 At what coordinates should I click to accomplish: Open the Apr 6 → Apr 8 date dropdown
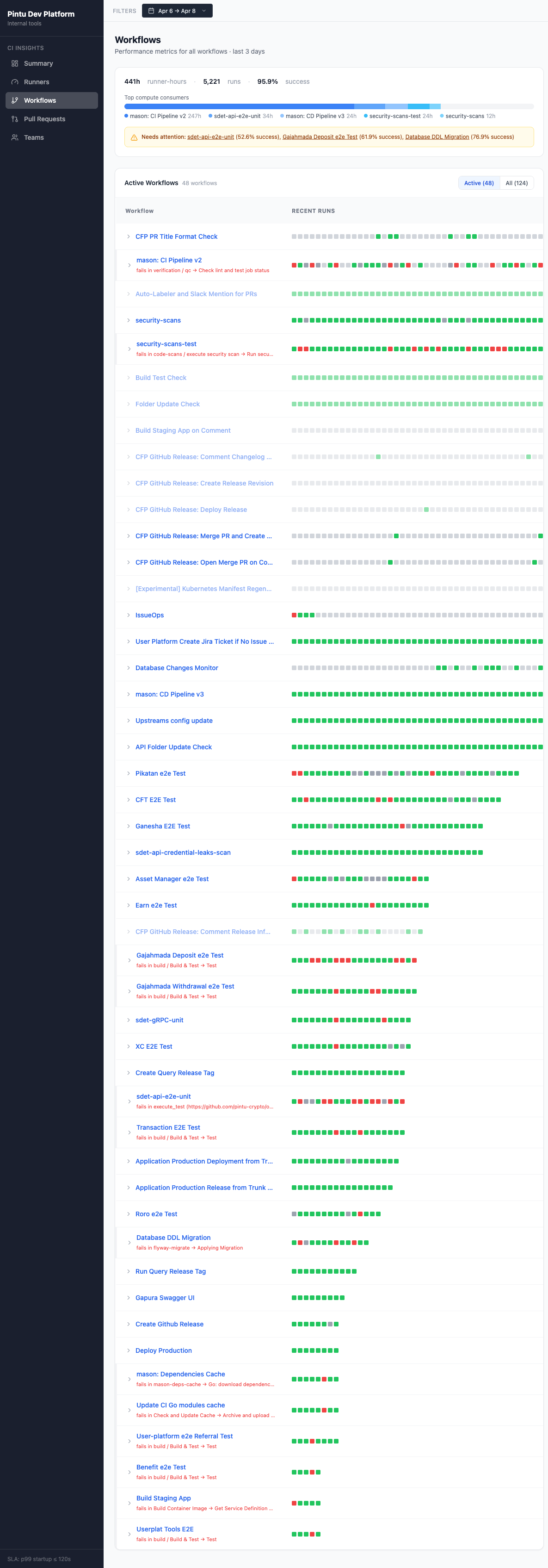[x=177, y=11]
